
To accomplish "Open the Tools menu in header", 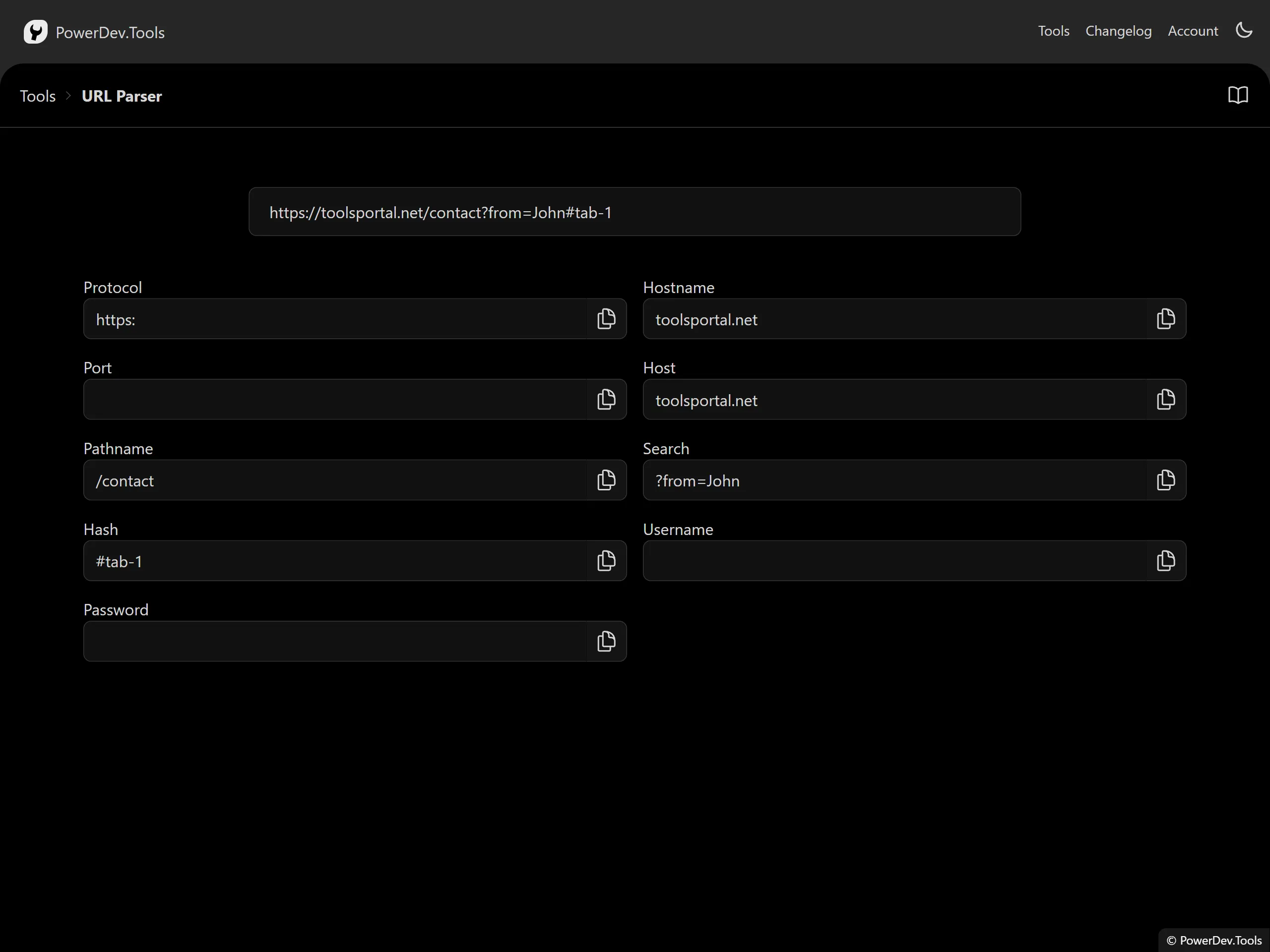I will [x=1053, y=31].
